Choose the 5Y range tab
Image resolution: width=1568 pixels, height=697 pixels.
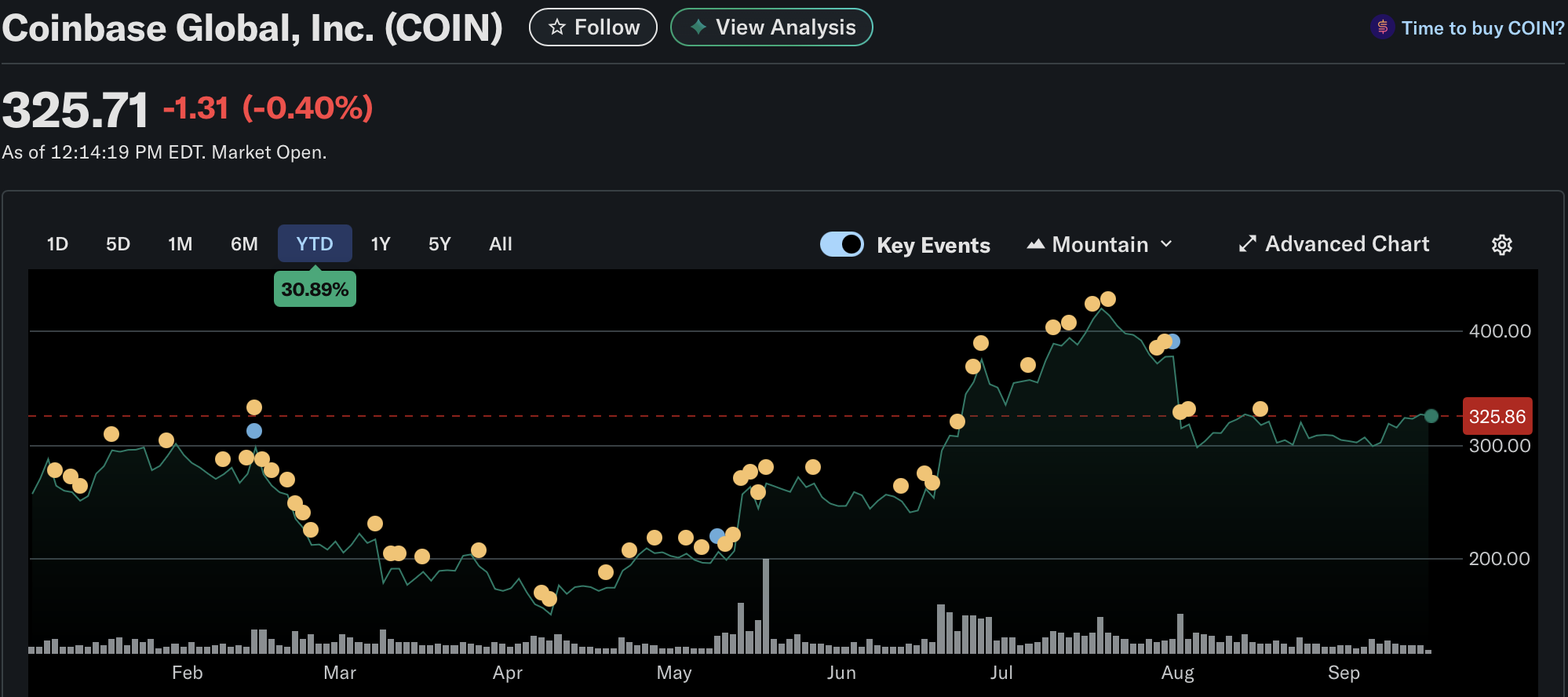click(439, 244)
